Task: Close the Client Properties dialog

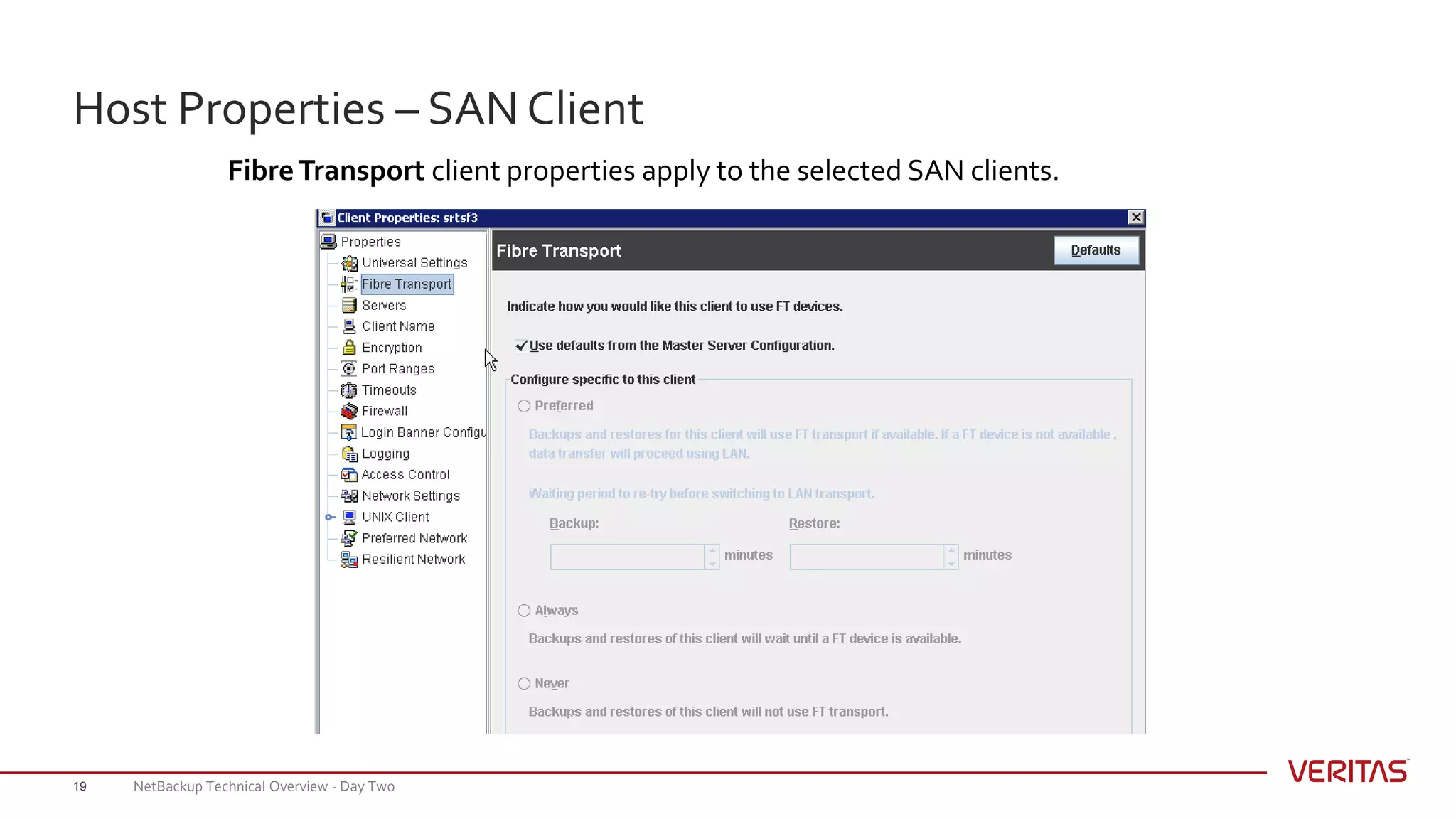Action: pyautogui.click(x=1136, y=218)
